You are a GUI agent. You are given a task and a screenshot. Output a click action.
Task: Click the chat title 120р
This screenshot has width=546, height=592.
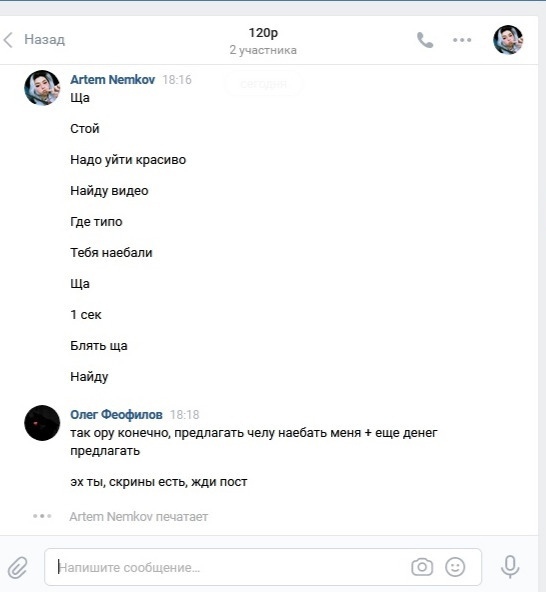(263, 33)
